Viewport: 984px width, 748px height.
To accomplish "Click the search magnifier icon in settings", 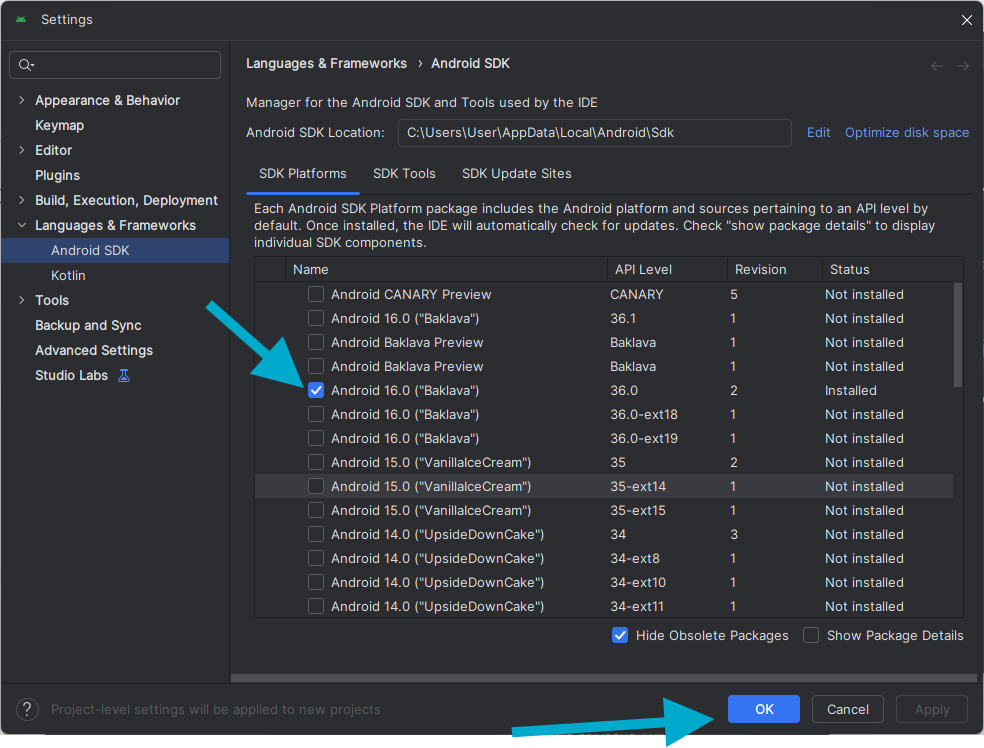I will click(25, 65).
